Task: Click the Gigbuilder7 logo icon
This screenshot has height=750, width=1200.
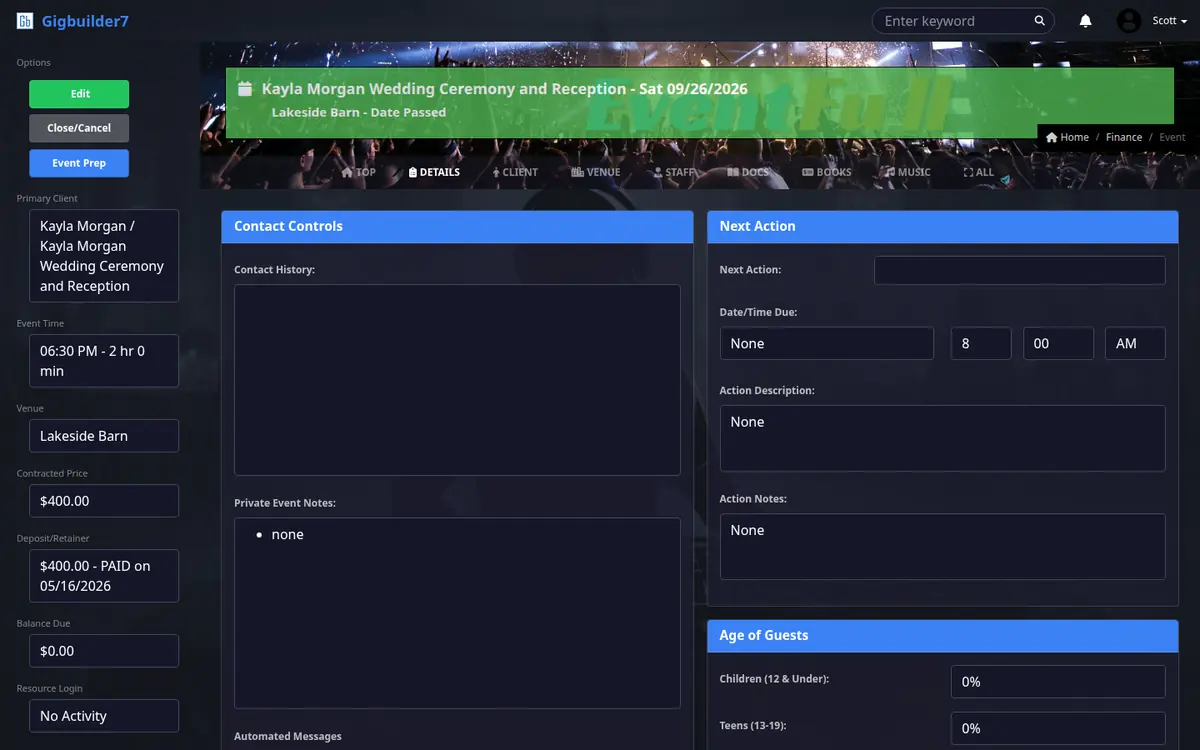Action: [x=24, y=21]
